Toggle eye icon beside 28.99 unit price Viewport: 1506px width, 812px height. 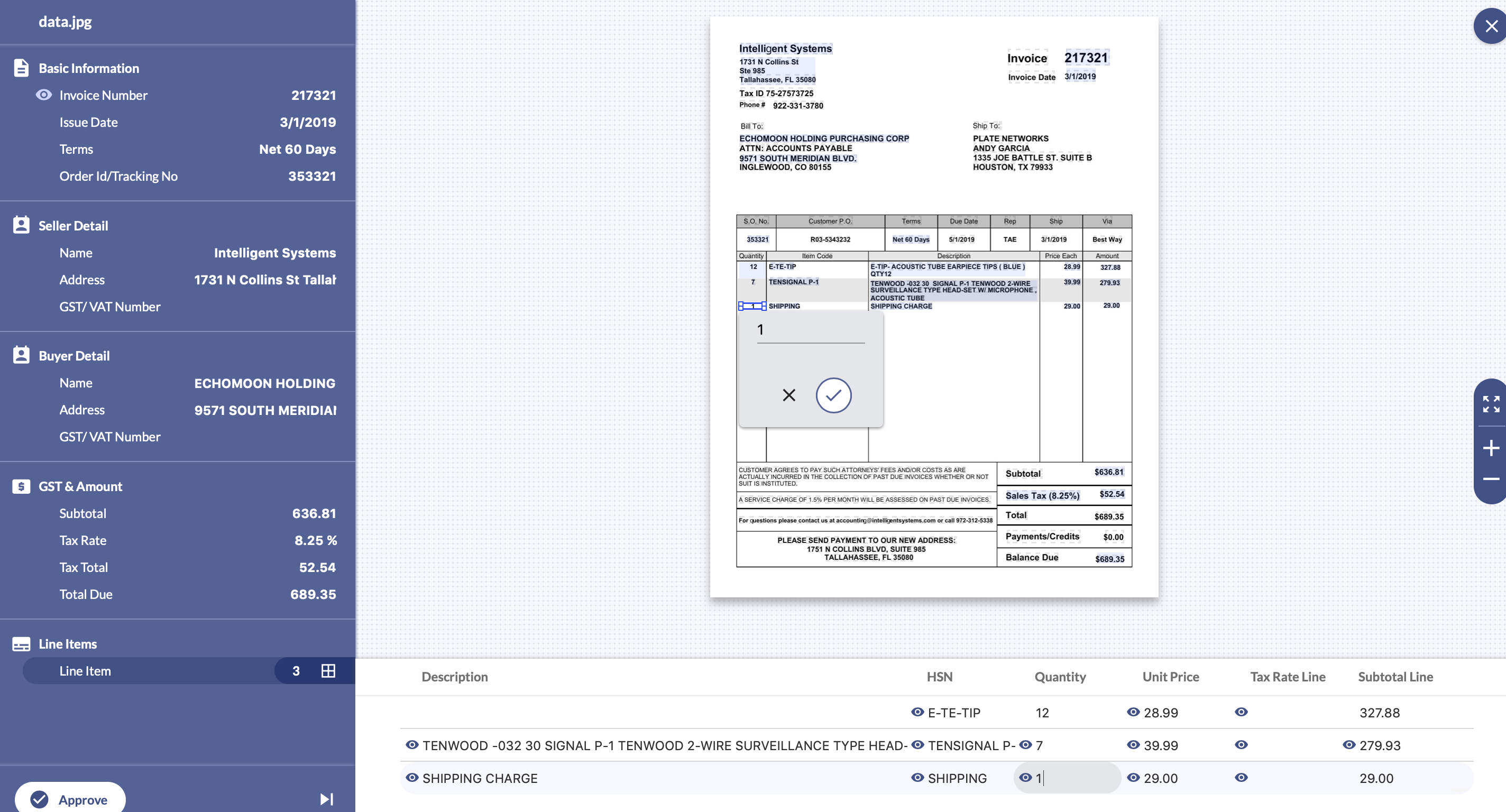1133,712
